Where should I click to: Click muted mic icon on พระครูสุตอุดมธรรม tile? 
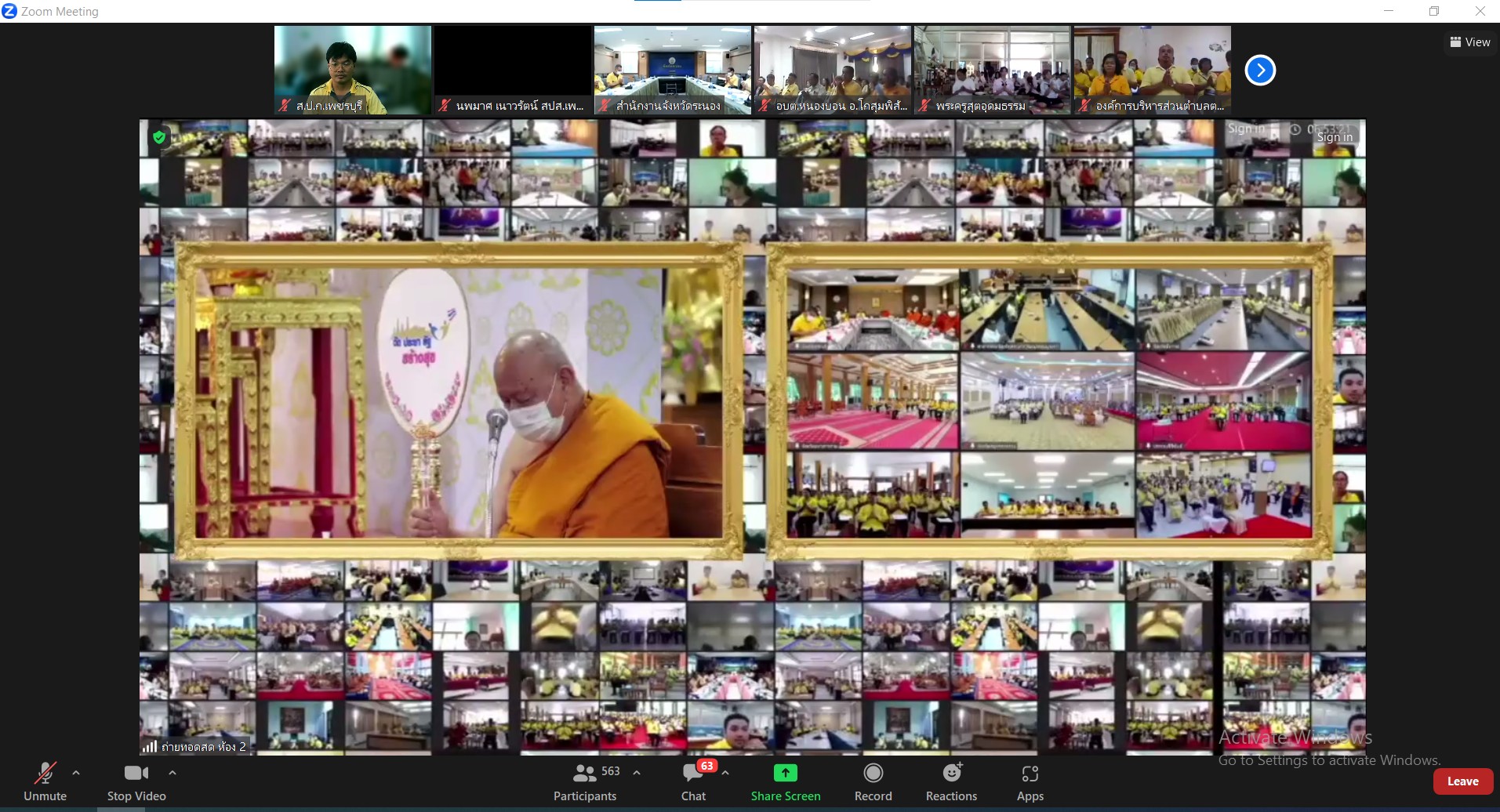click(924, 105)
